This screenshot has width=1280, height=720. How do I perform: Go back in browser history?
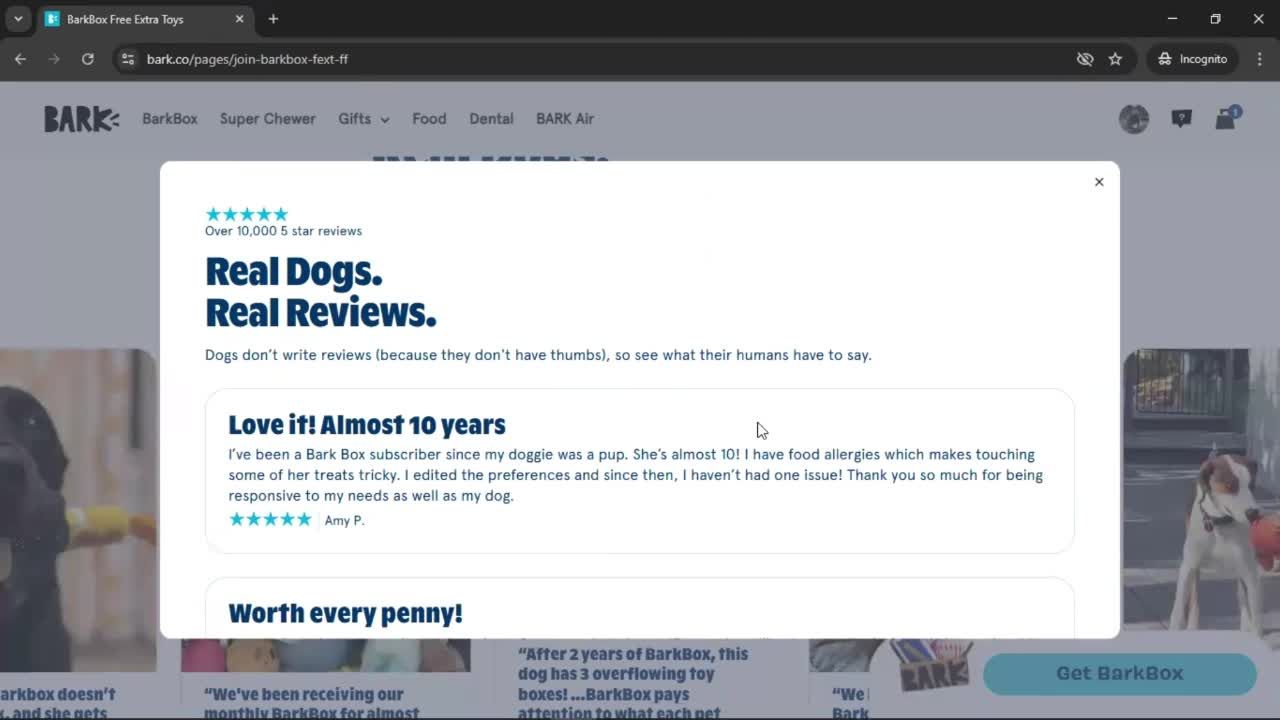pos(20,59)
